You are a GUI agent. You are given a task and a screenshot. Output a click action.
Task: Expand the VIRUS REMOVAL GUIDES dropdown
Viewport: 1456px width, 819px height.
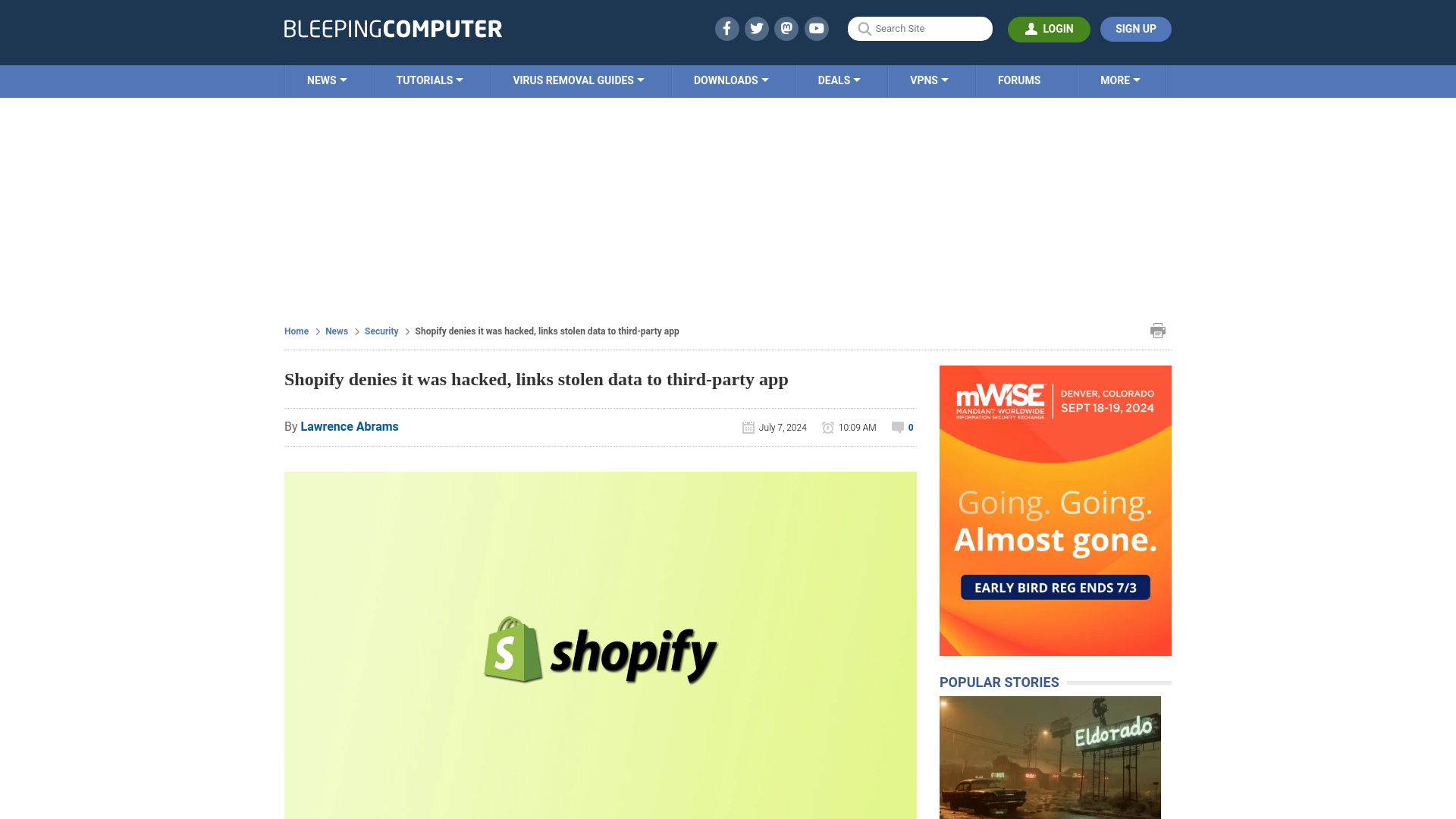(x=578, y=80)
